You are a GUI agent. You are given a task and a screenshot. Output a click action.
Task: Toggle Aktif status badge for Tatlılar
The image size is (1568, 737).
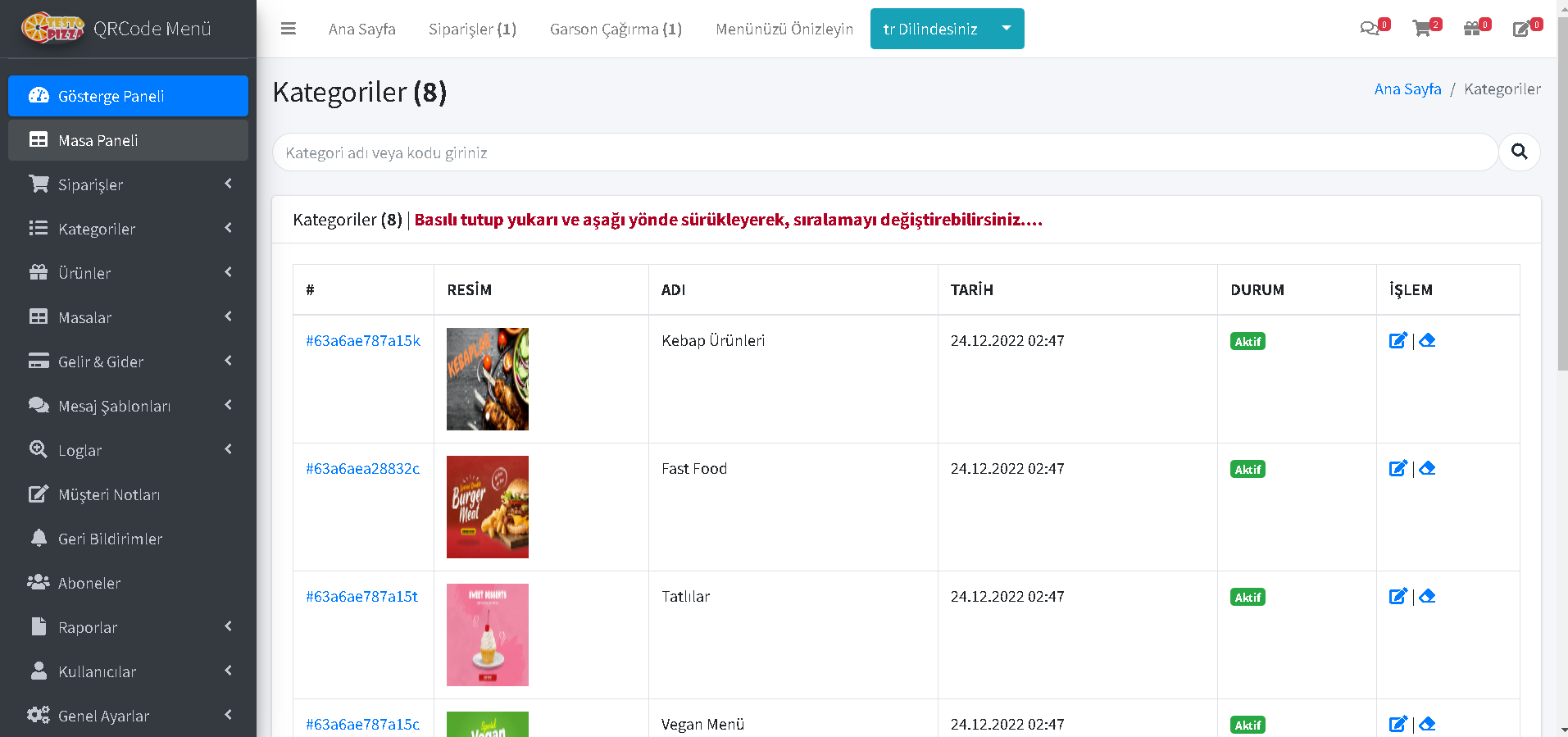click(1248, 597)
